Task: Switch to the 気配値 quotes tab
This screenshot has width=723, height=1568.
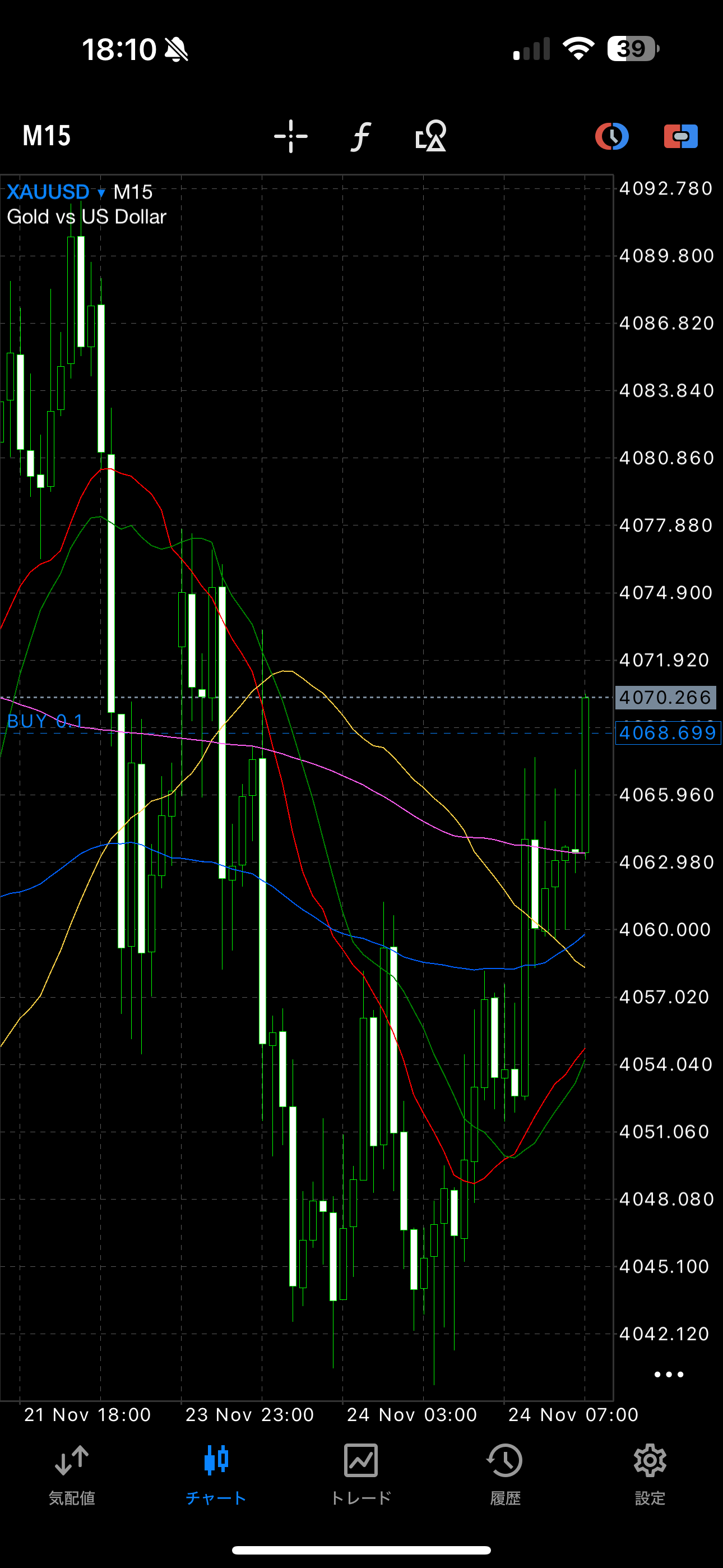Action: point(72,1474)
